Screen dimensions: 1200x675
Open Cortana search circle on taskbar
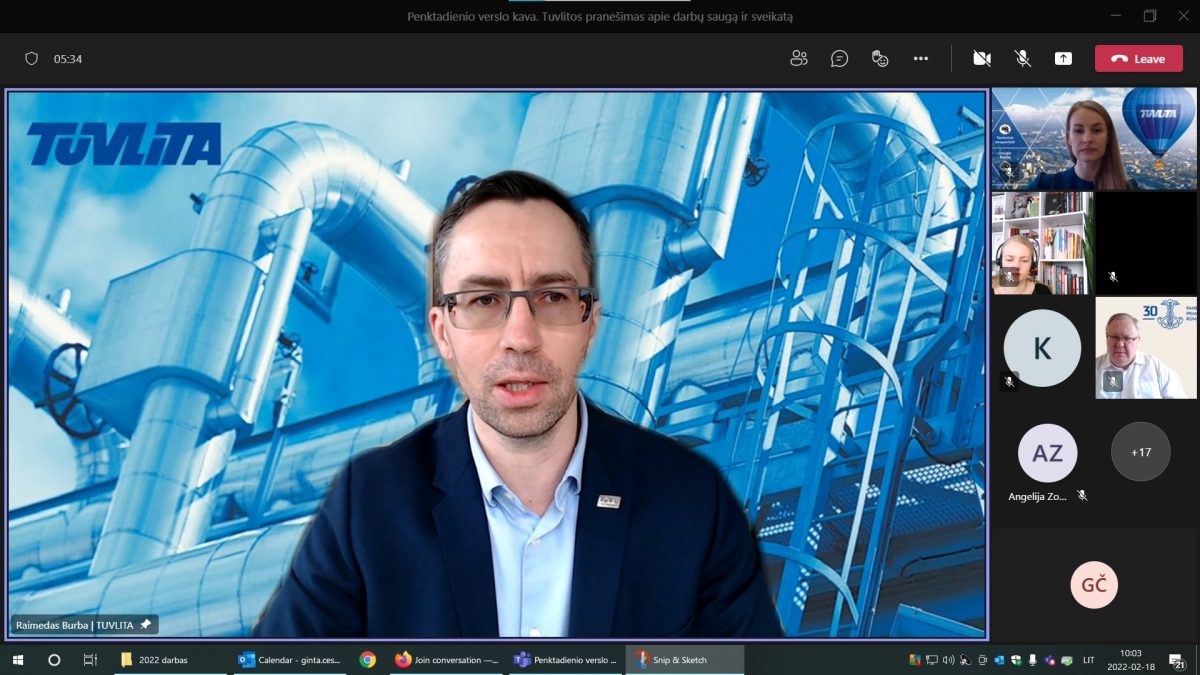pos(54,660)
